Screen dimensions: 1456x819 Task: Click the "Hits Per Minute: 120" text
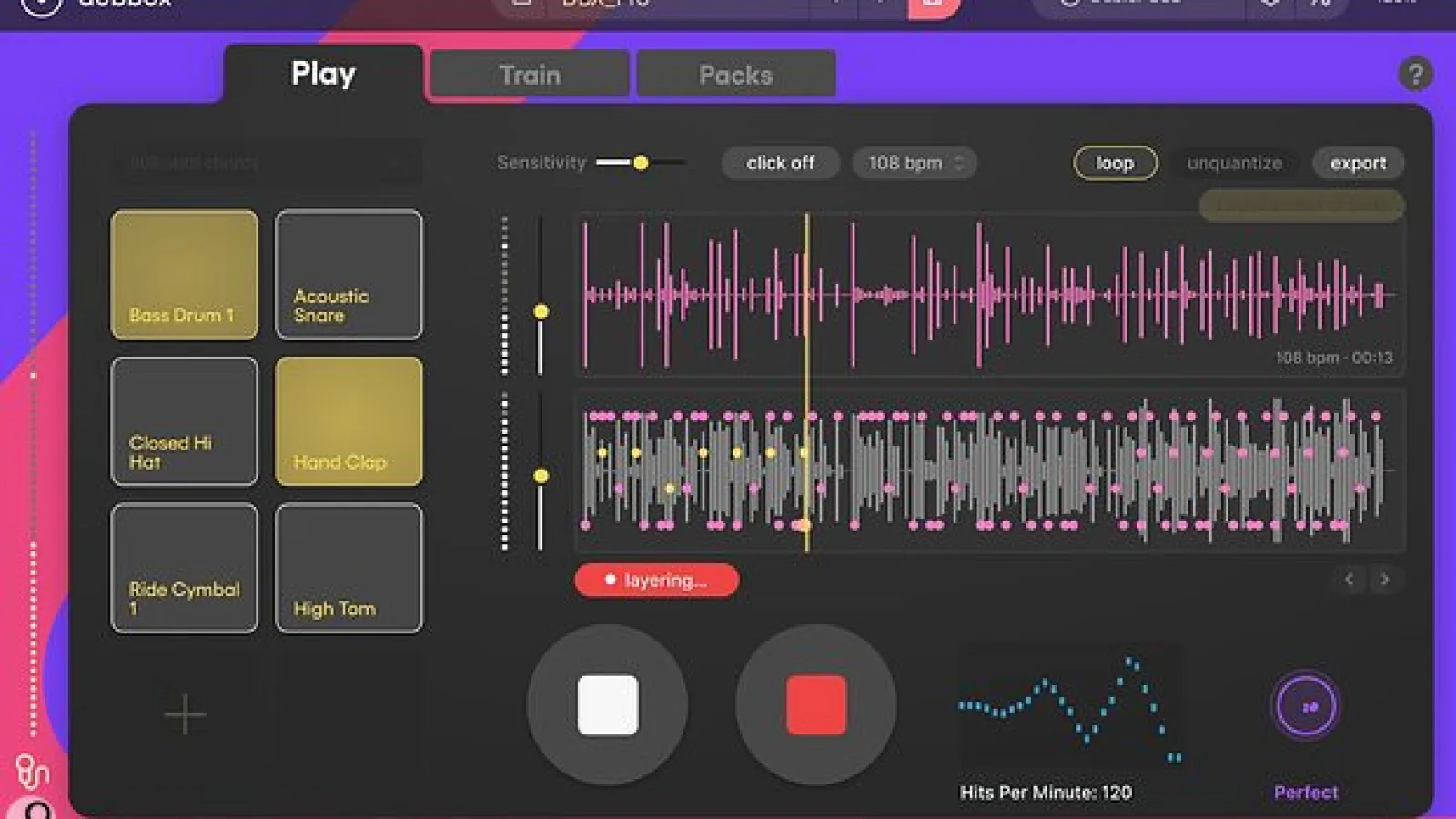click(x=1046, y=793)
